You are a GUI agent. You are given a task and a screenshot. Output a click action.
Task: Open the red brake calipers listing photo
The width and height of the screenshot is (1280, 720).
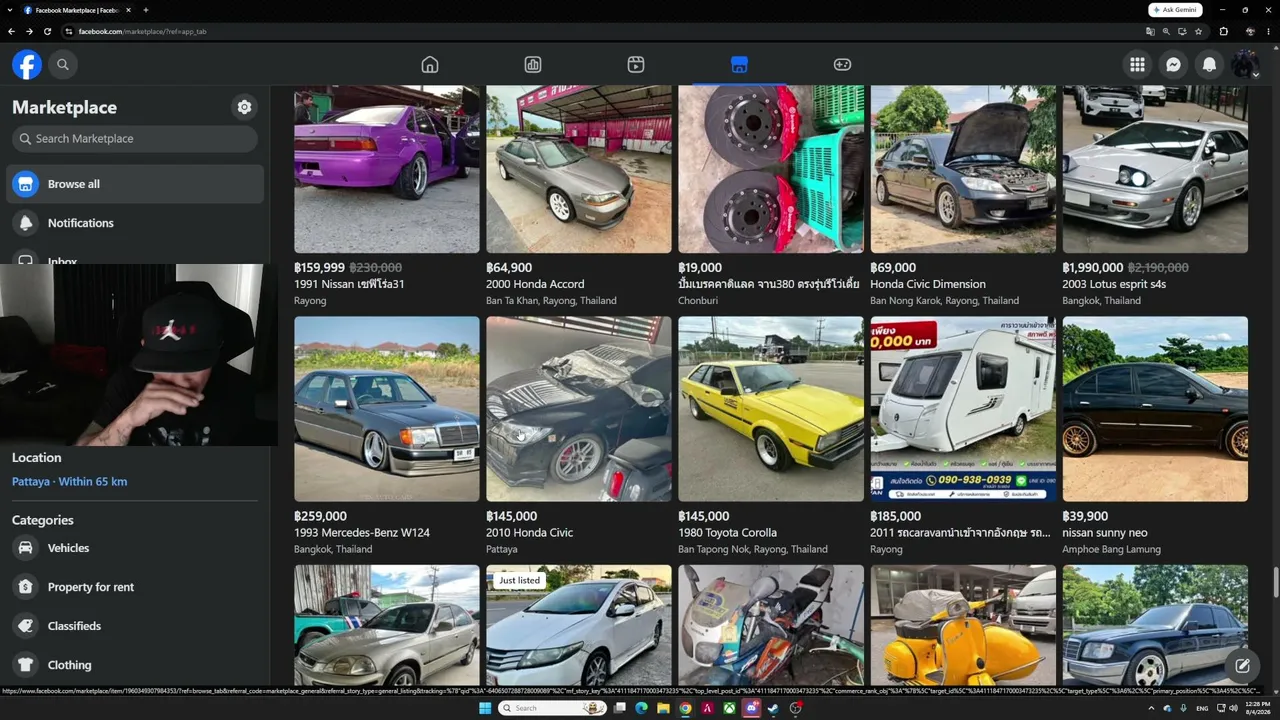coord(771,169)
